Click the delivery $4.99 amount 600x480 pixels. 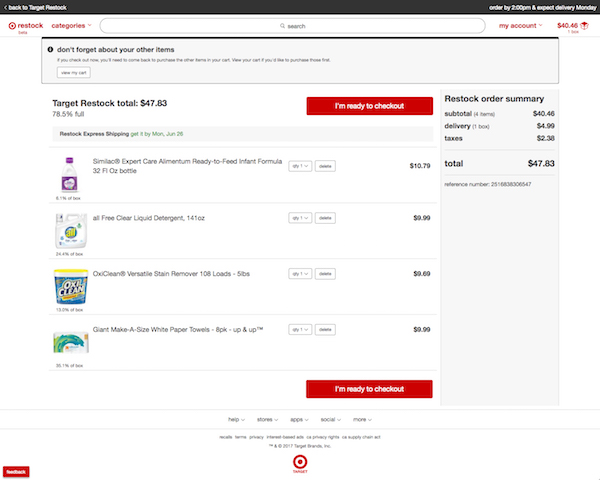546,126
